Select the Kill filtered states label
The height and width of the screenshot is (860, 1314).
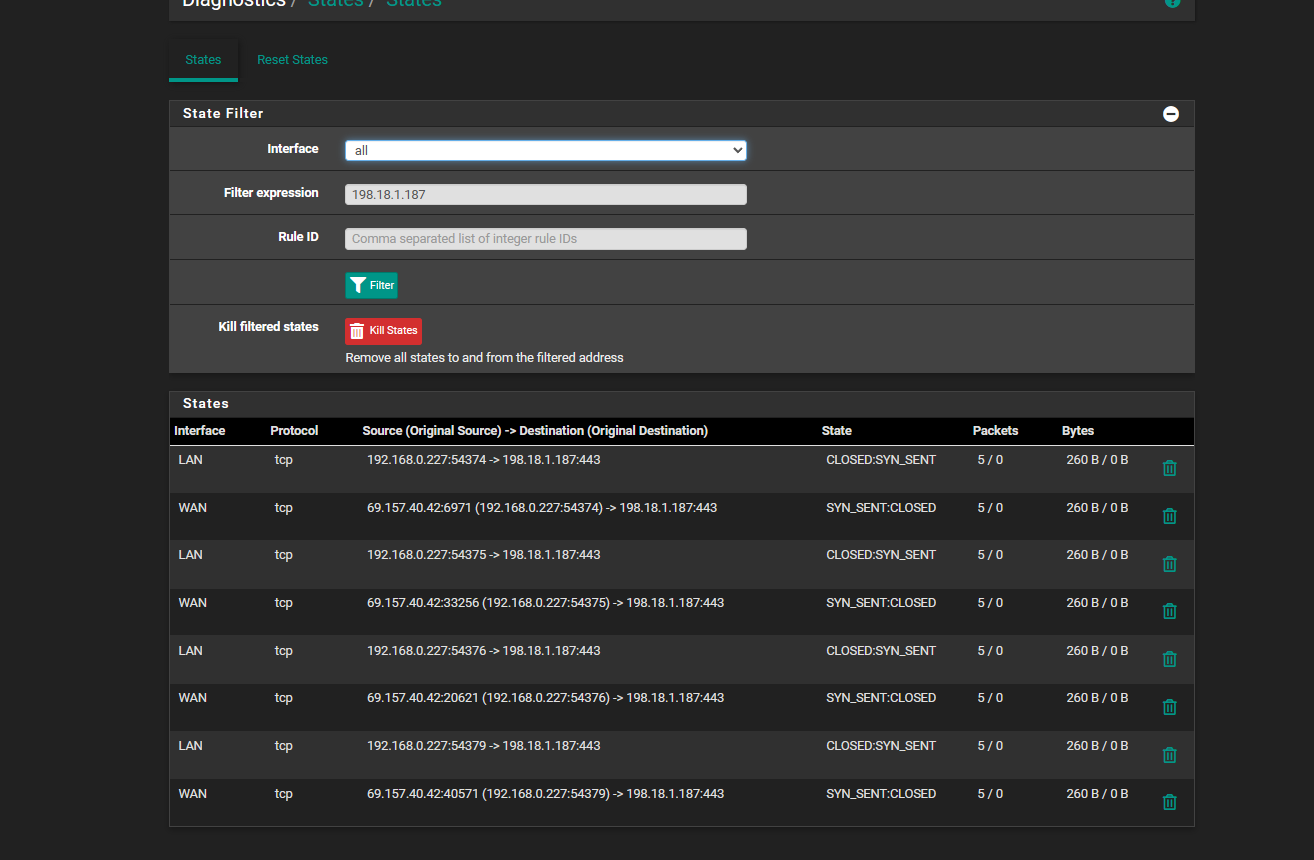[268, 327]
